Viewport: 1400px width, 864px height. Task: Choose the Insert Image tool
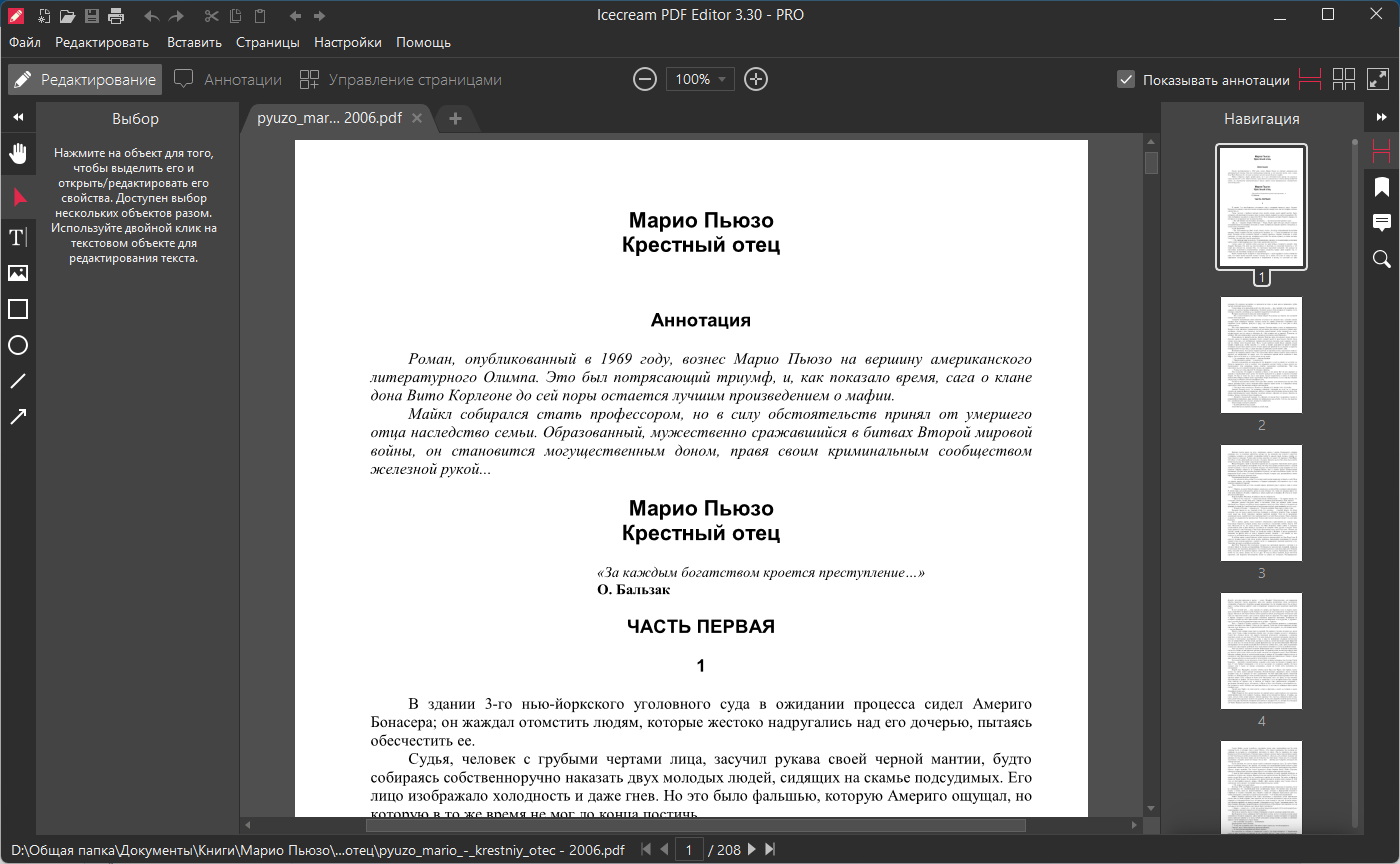point(18,273)
